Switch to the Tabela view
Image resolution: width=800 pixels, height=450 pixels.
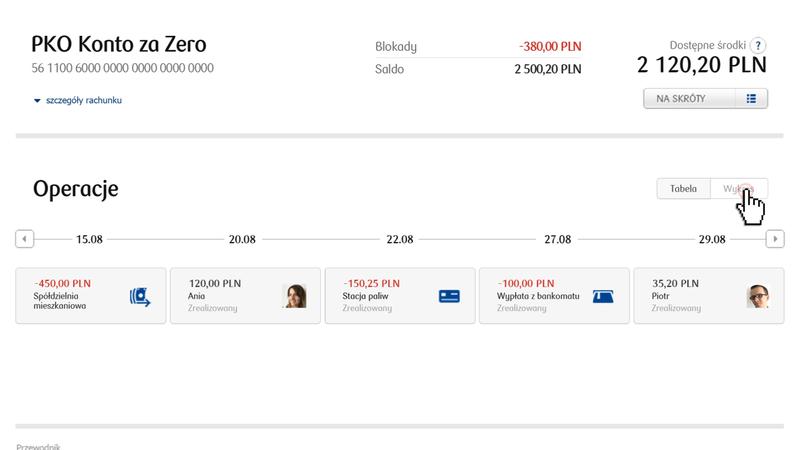[683, 189]
